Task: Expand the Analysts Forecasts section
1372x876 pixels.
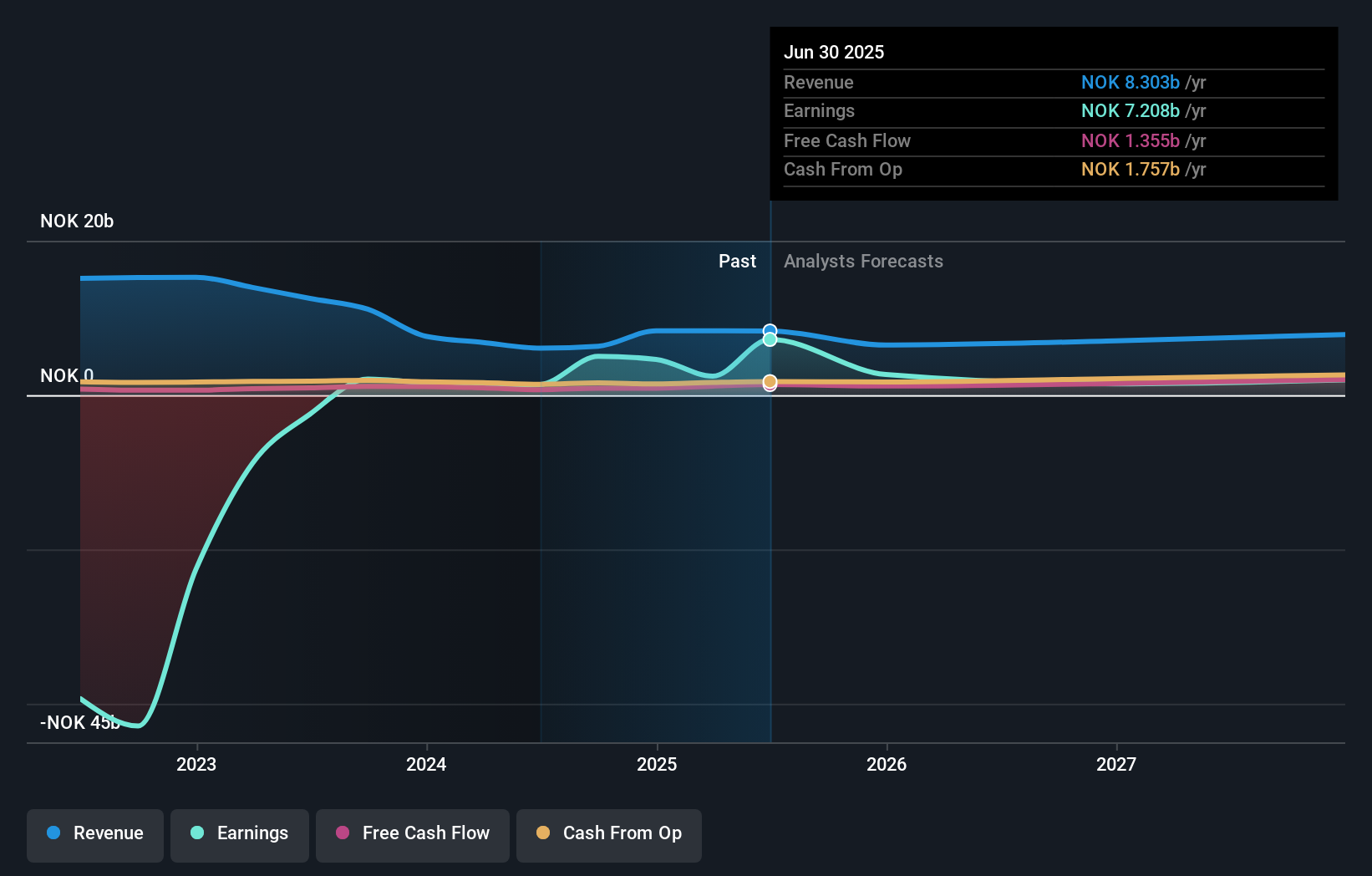Action: [863, 261]
